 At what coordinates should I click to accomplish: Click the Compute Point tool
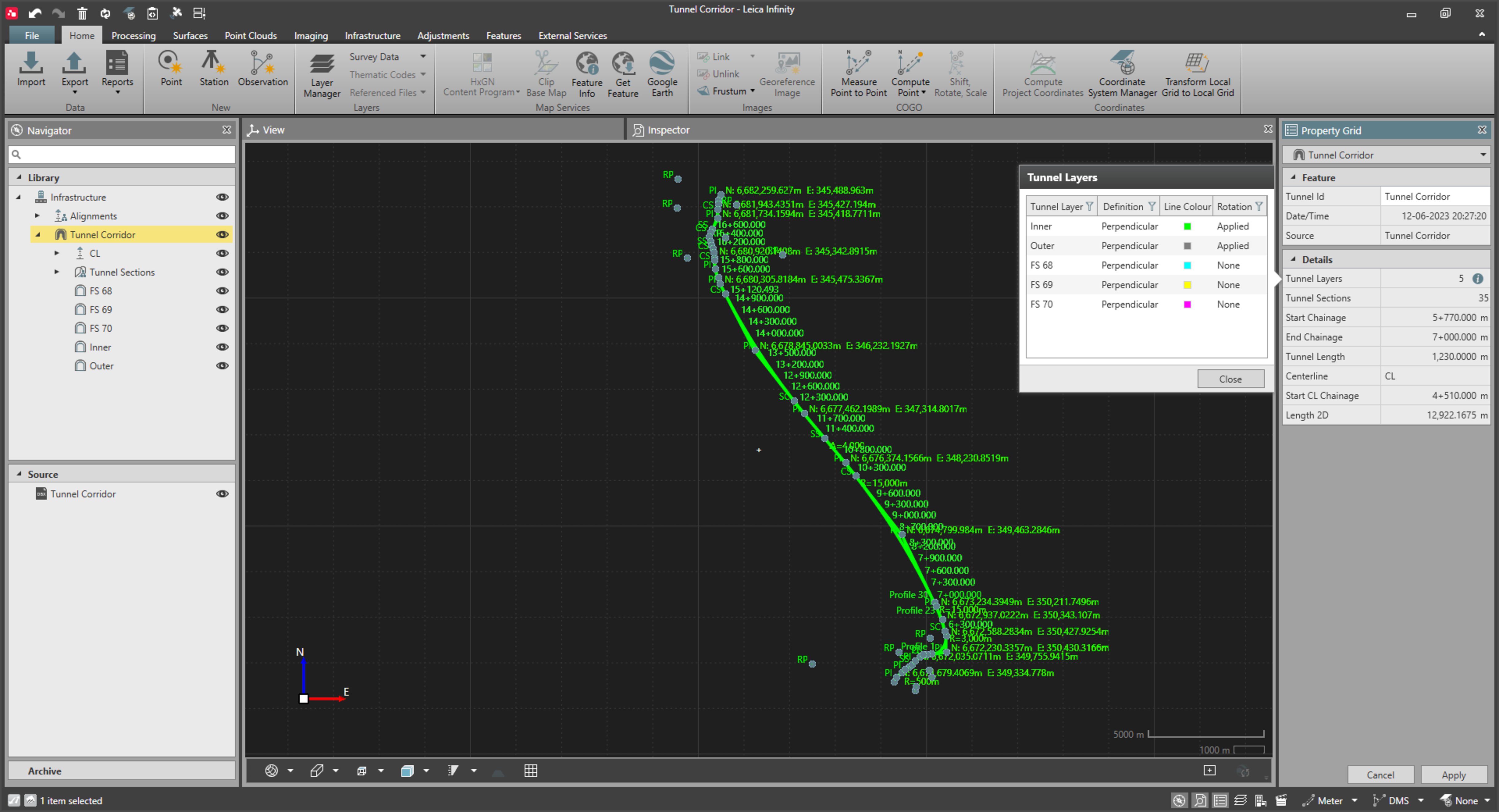(x=909, y=74)
